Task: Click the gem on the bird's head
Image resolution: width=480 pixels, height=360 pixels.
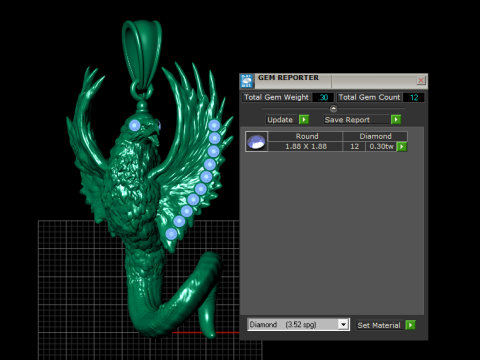Action: point(135,126)
